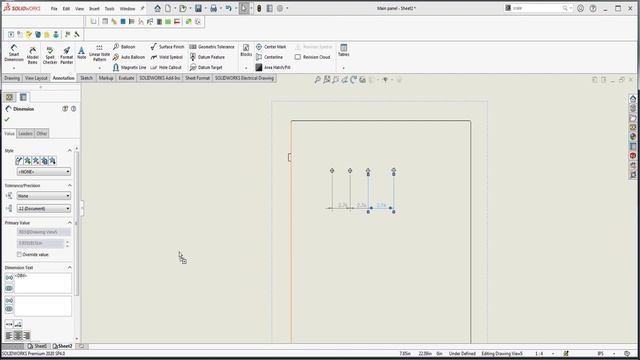Click the Rebuild traffic light icon
This screenshot has height=360, width=640.
259,8
